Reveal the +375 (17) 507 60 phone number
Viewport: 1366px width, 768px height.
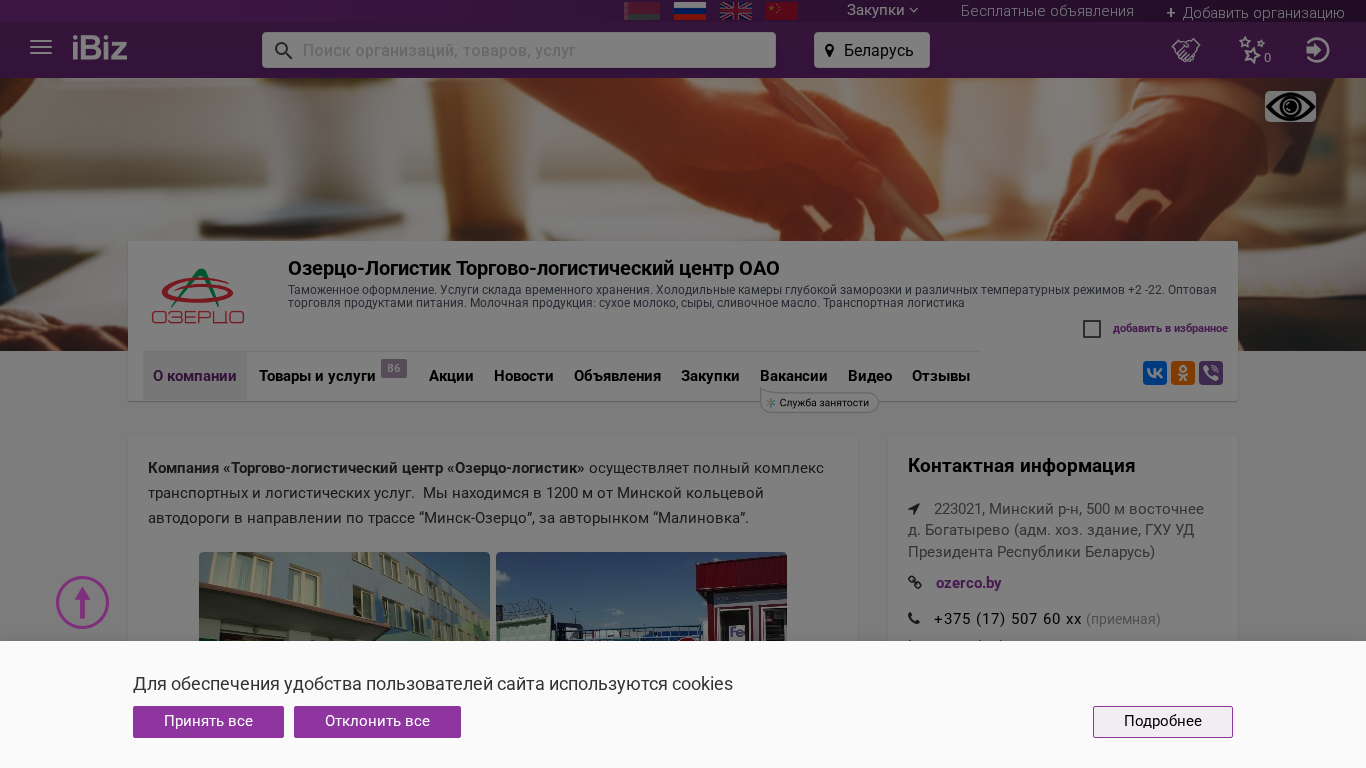[x=1007, y=619]
